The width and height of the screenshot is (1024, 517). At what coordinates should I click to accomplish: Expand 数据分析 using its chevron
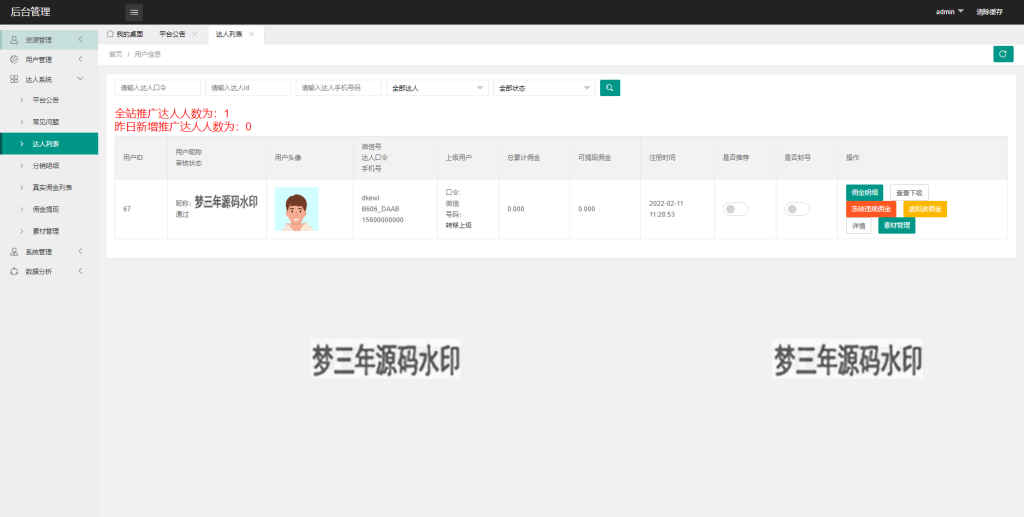pos(80,271)
